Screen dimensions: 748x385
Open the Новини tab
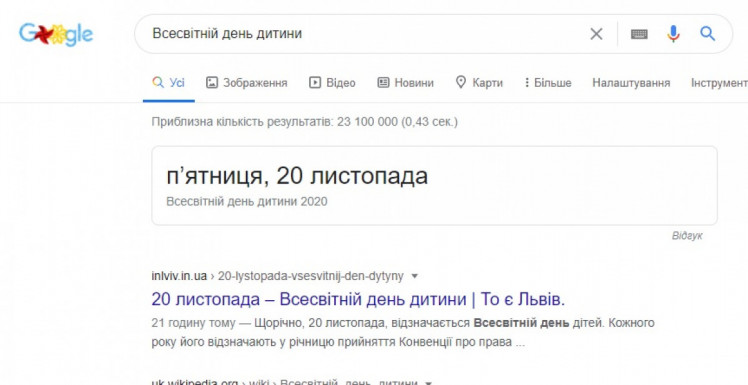pos(405,83)
